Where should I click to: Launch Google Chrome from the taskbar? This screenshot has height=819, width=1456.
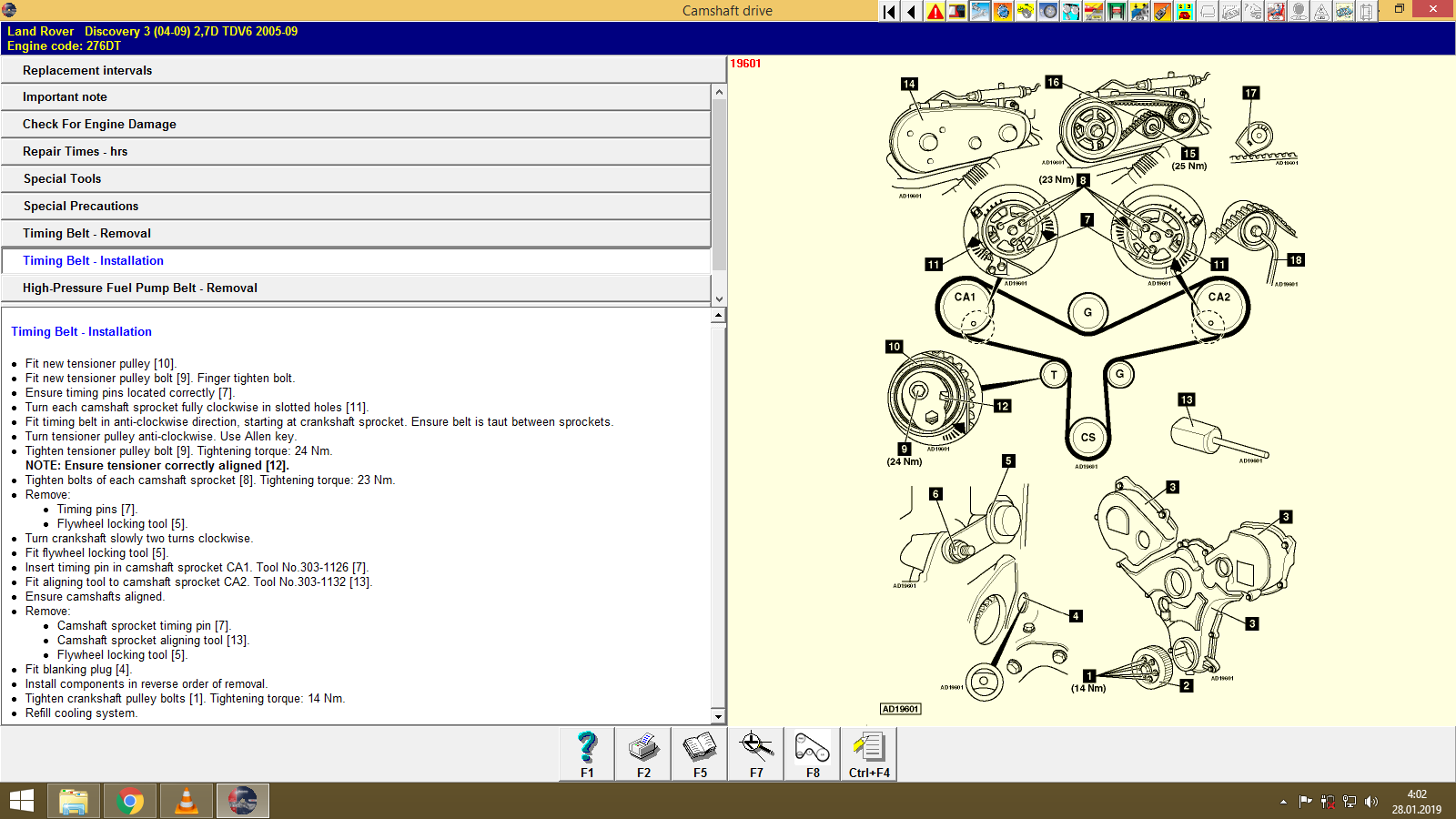pos(129,801)
